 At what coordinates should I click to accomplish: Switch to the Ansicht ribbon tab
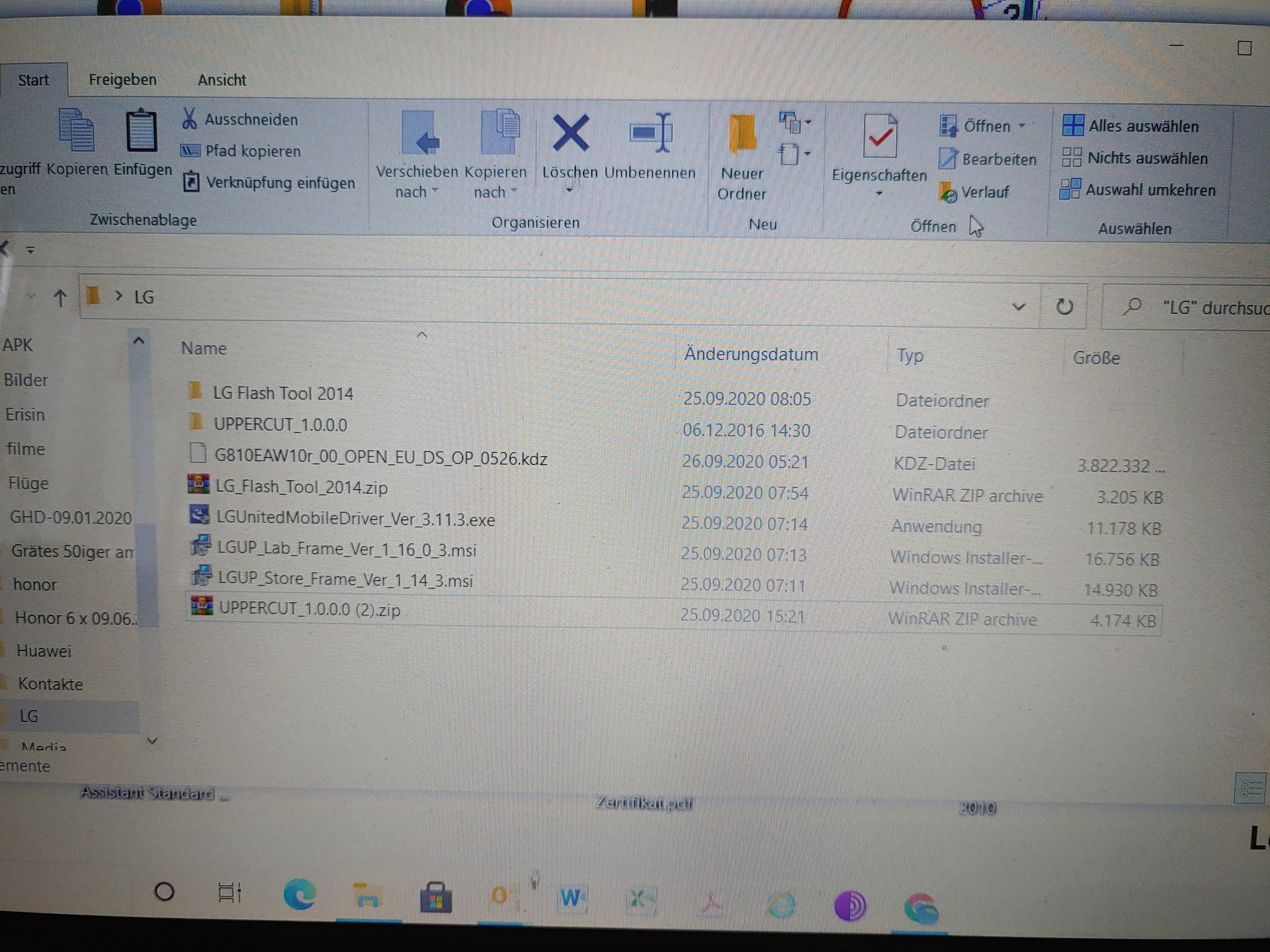click(222, 80)
